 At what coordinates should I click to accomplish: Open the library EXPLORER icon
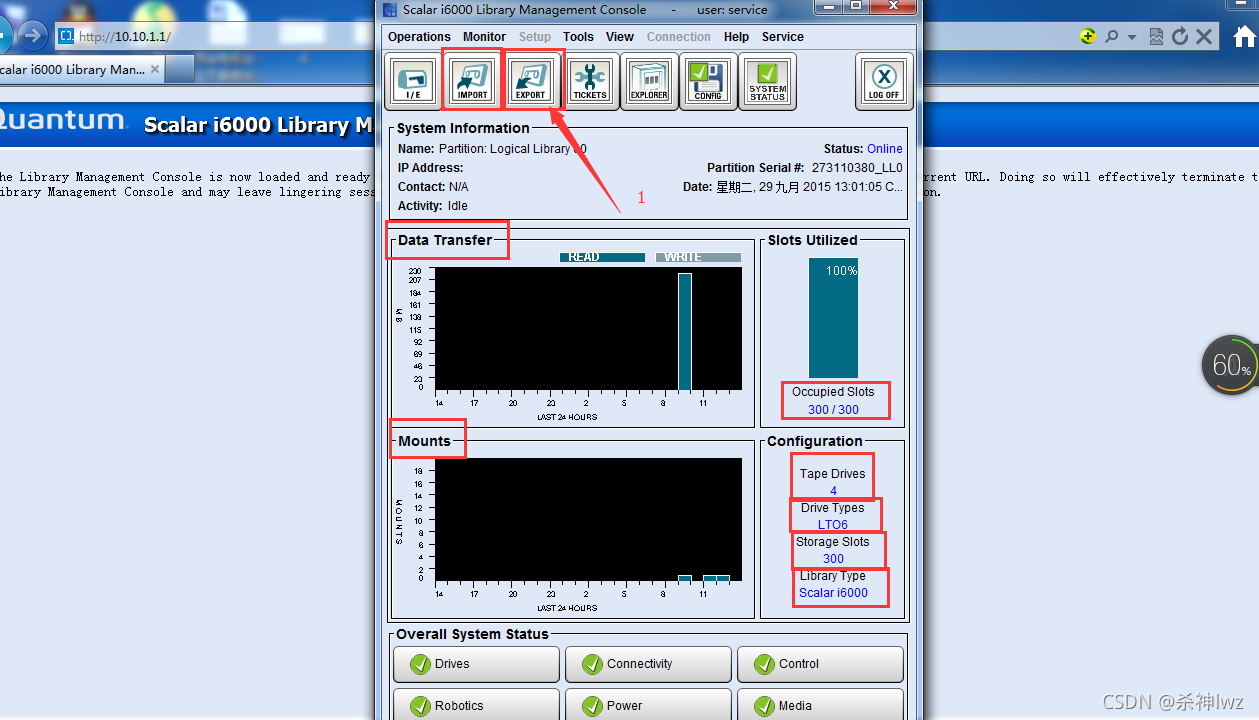[649, 81]
